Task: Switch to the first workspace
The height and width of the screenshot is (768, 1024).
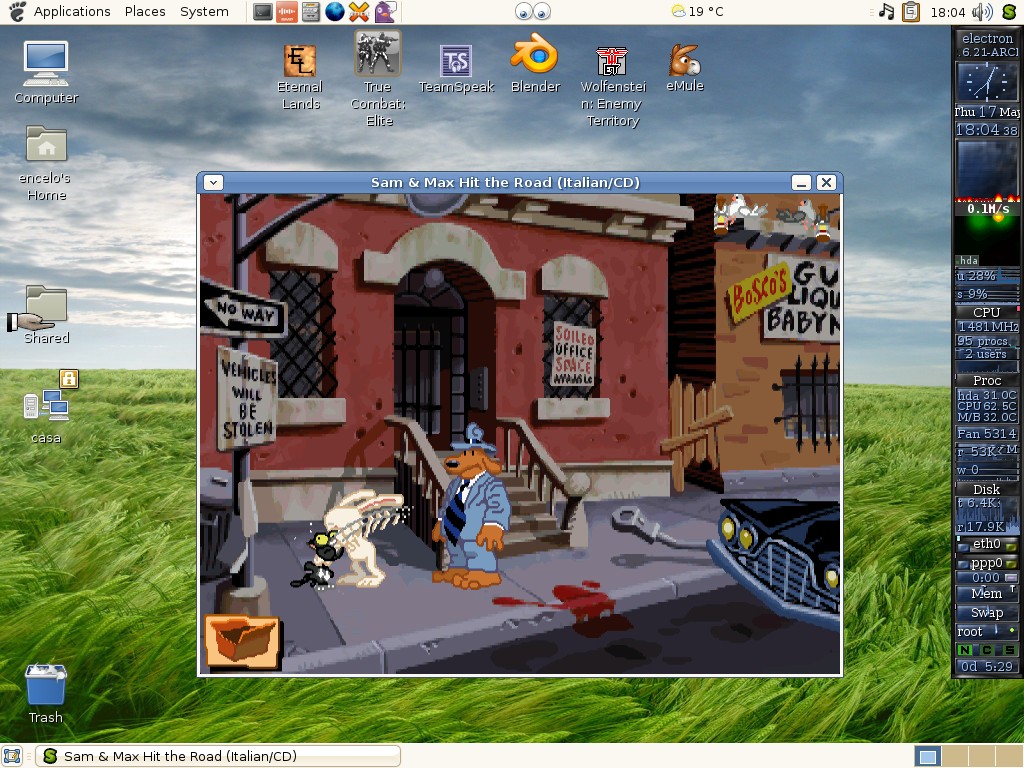Action: point(927,756)
